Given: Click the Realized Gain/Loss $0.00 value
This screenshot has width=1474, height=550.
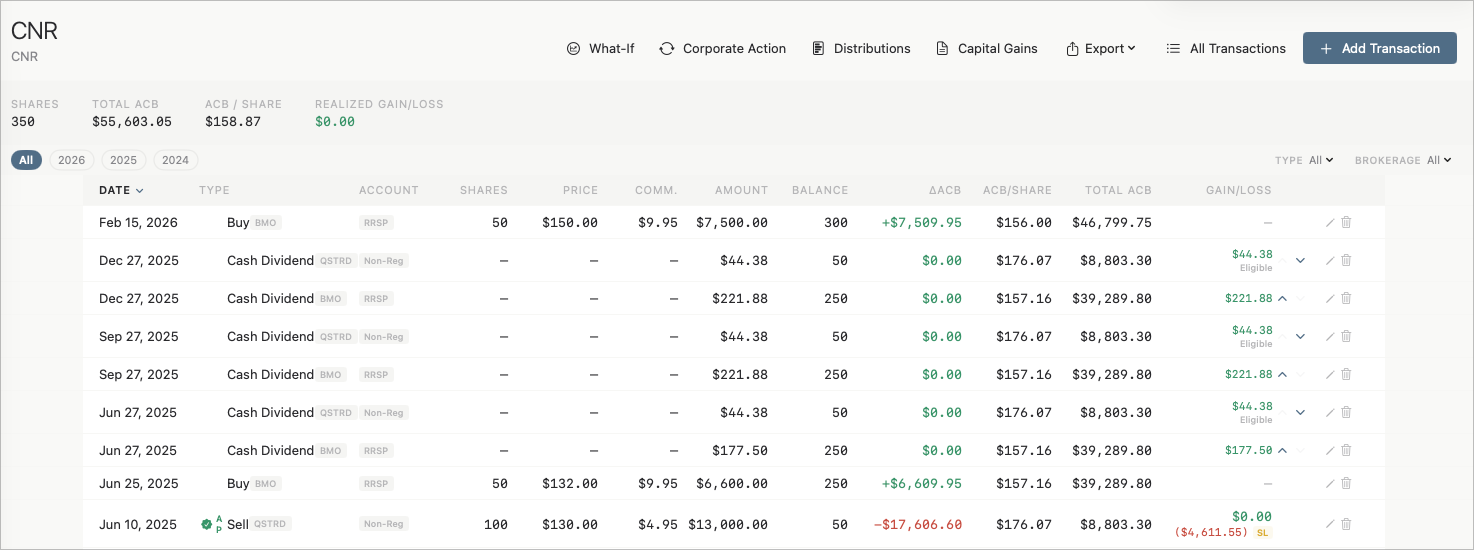Looking at the screenshot, I should pyautogui.click(x=335, y=122).
